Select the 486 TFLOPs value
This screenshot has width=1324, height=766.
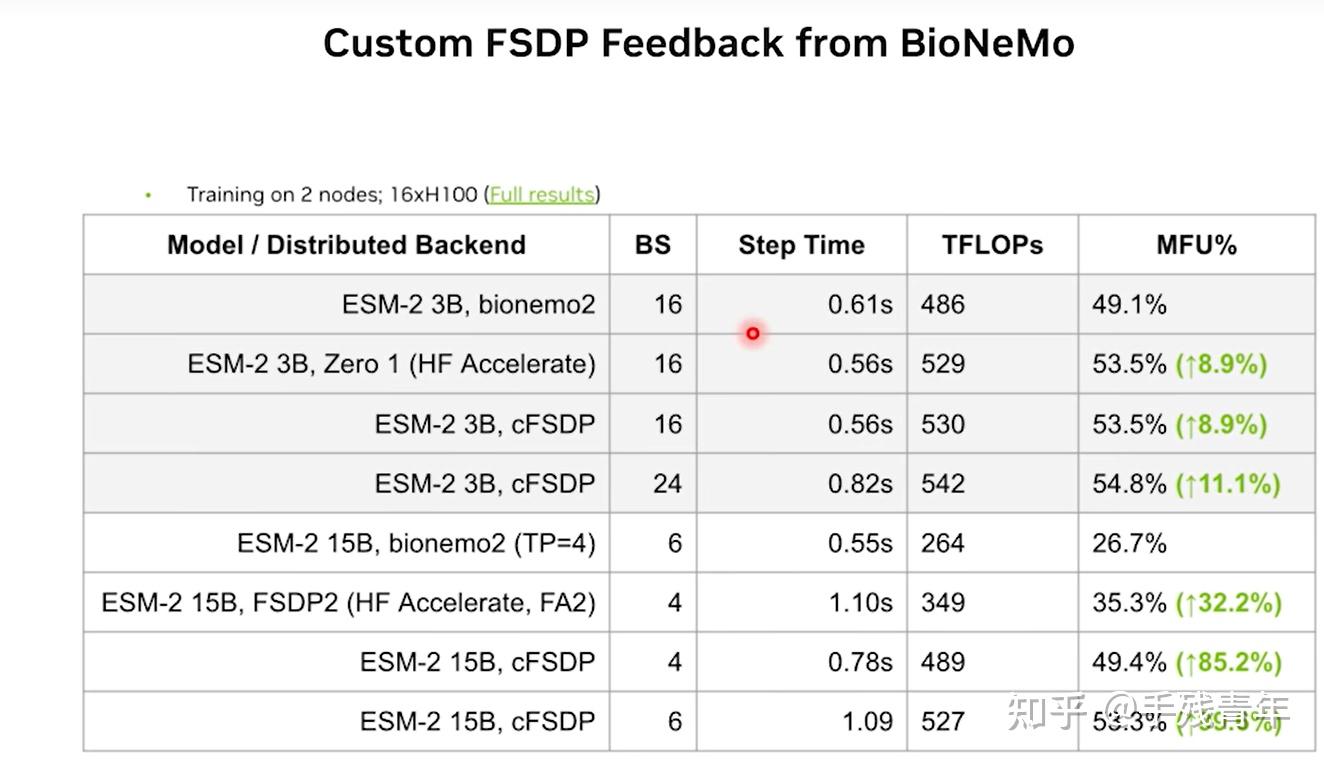click(943, 304)
